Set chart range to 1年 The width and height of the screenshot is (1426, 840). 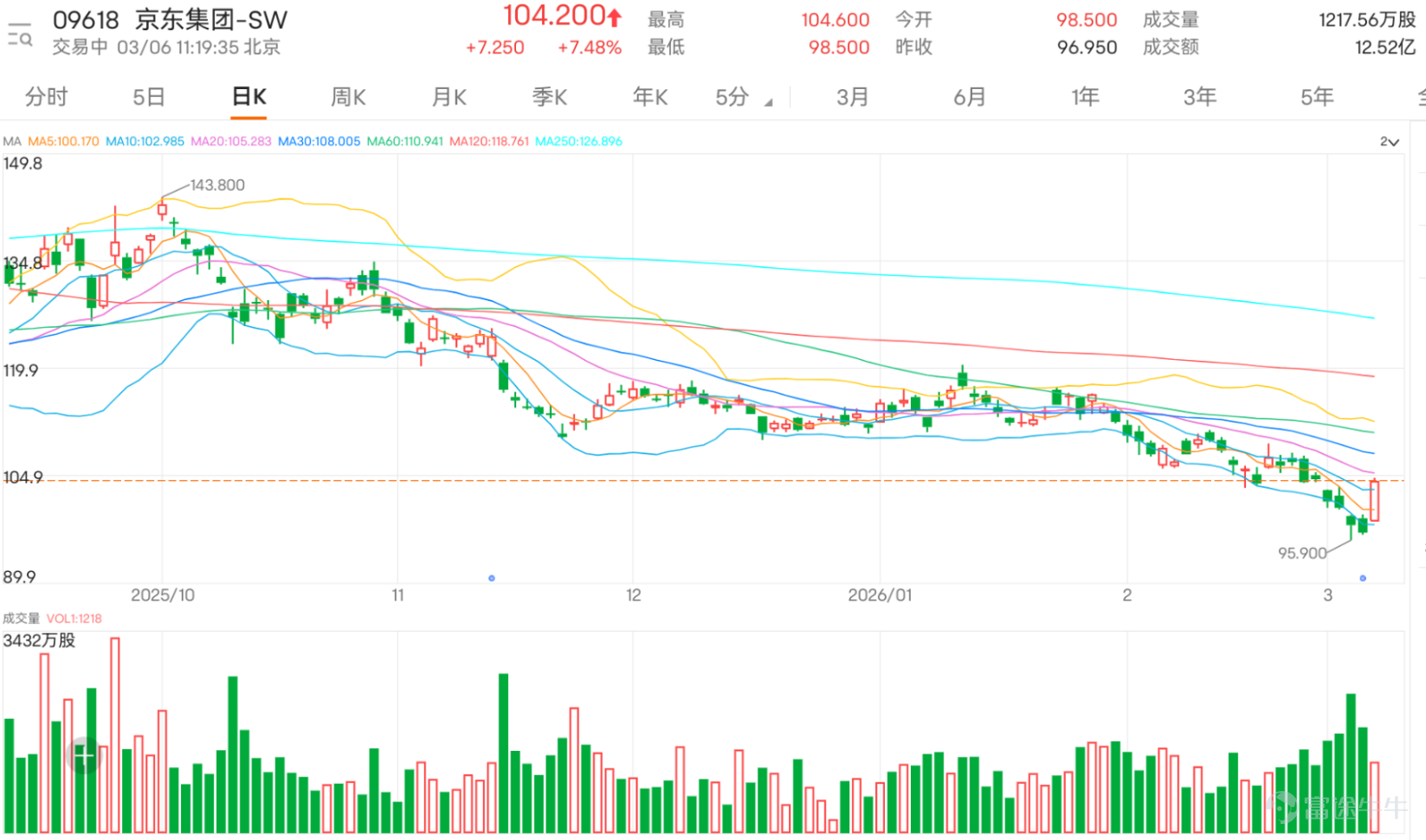[1086, 97]
